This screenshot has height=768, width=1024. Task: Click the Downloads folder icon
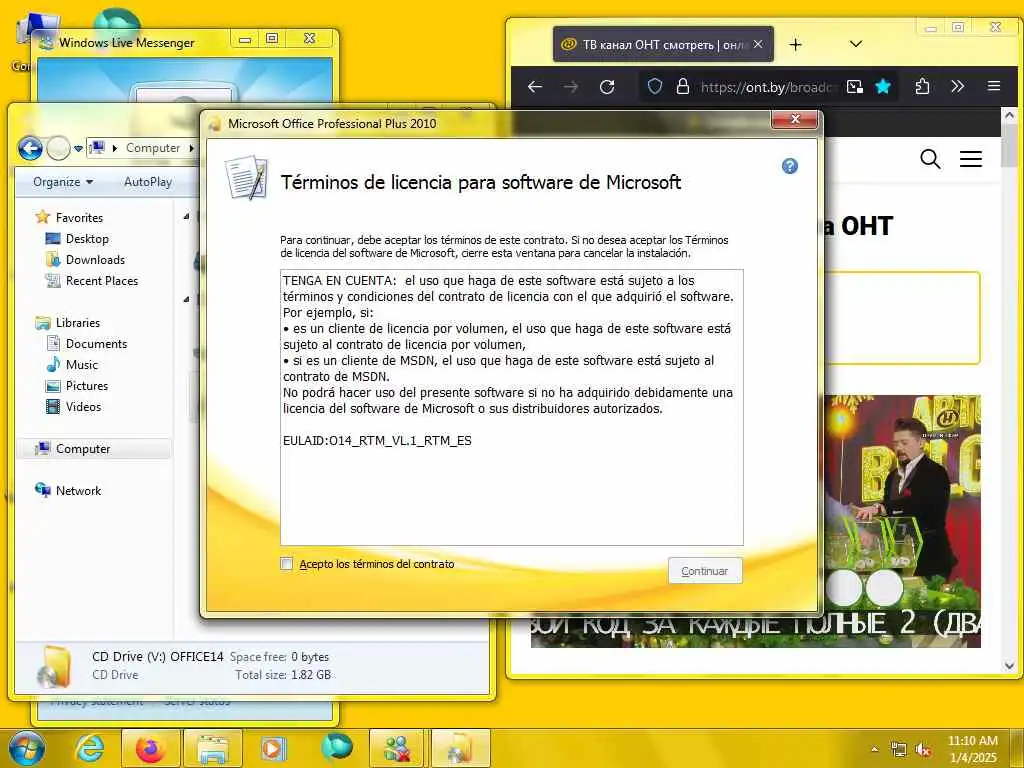53,259
